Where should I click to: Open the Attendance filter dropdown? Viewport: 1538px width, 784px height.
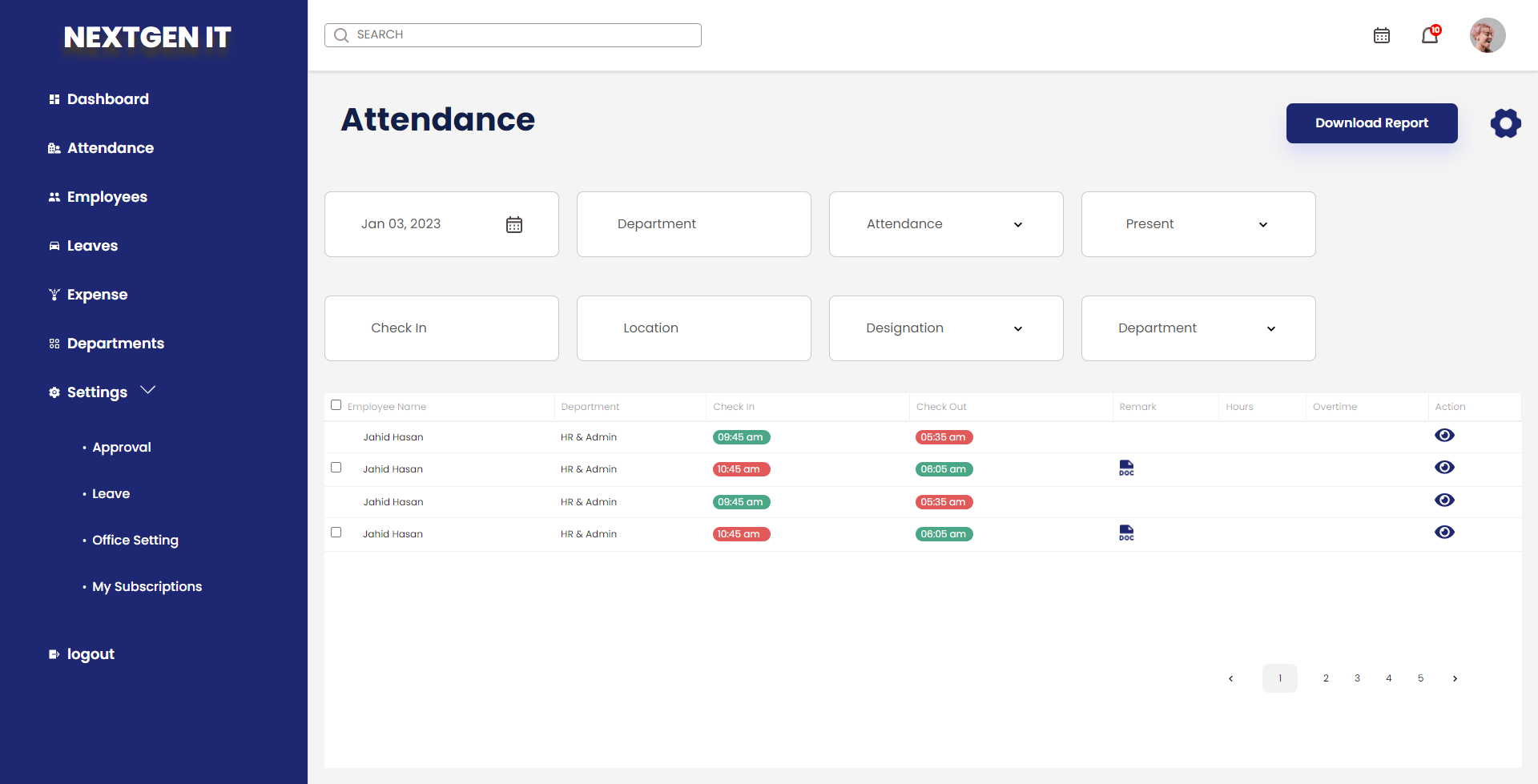pos(945,224)
